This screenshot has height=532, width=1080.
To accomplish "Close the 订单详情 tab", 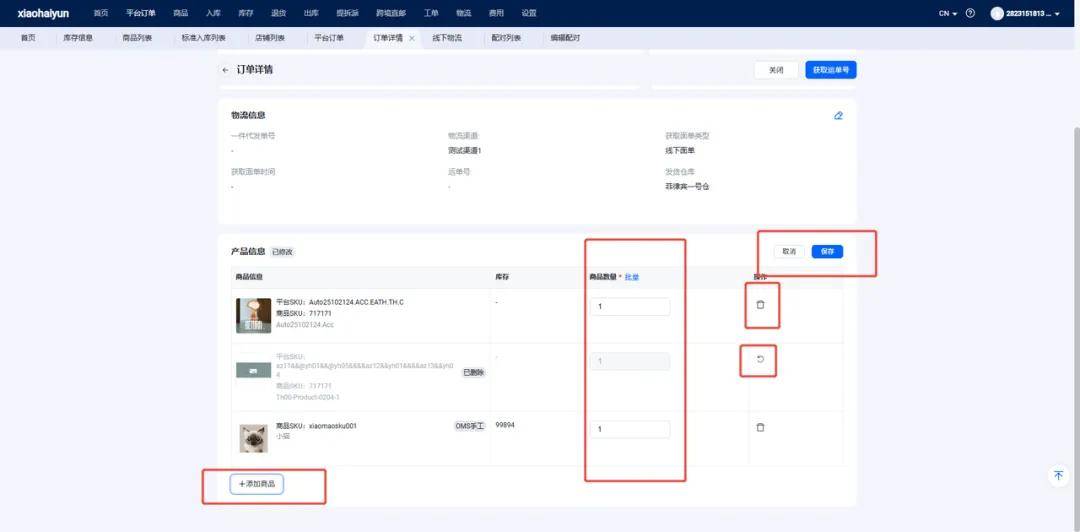I will [x=412, y=39].
